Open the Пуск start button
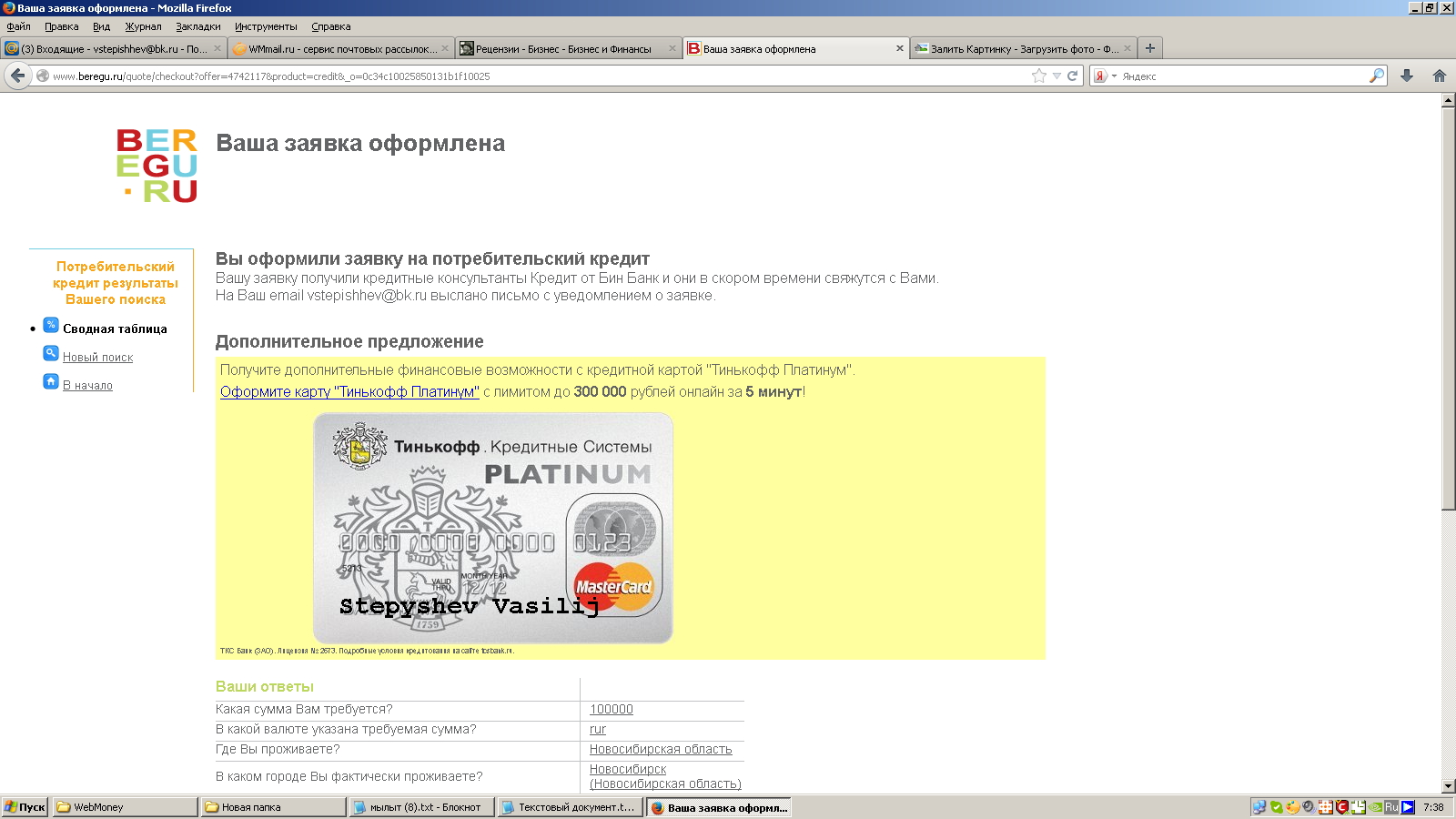Image resolution: width=1456 pixels, height=819 pixels. click(x=25, y=807)
